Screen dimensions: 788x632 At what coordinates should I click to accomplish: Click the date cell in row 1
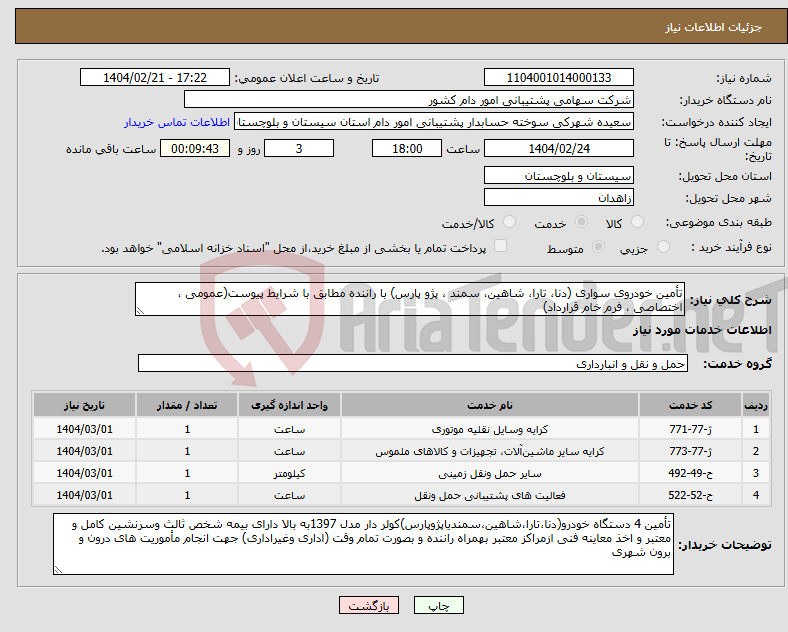click(84, 430)
